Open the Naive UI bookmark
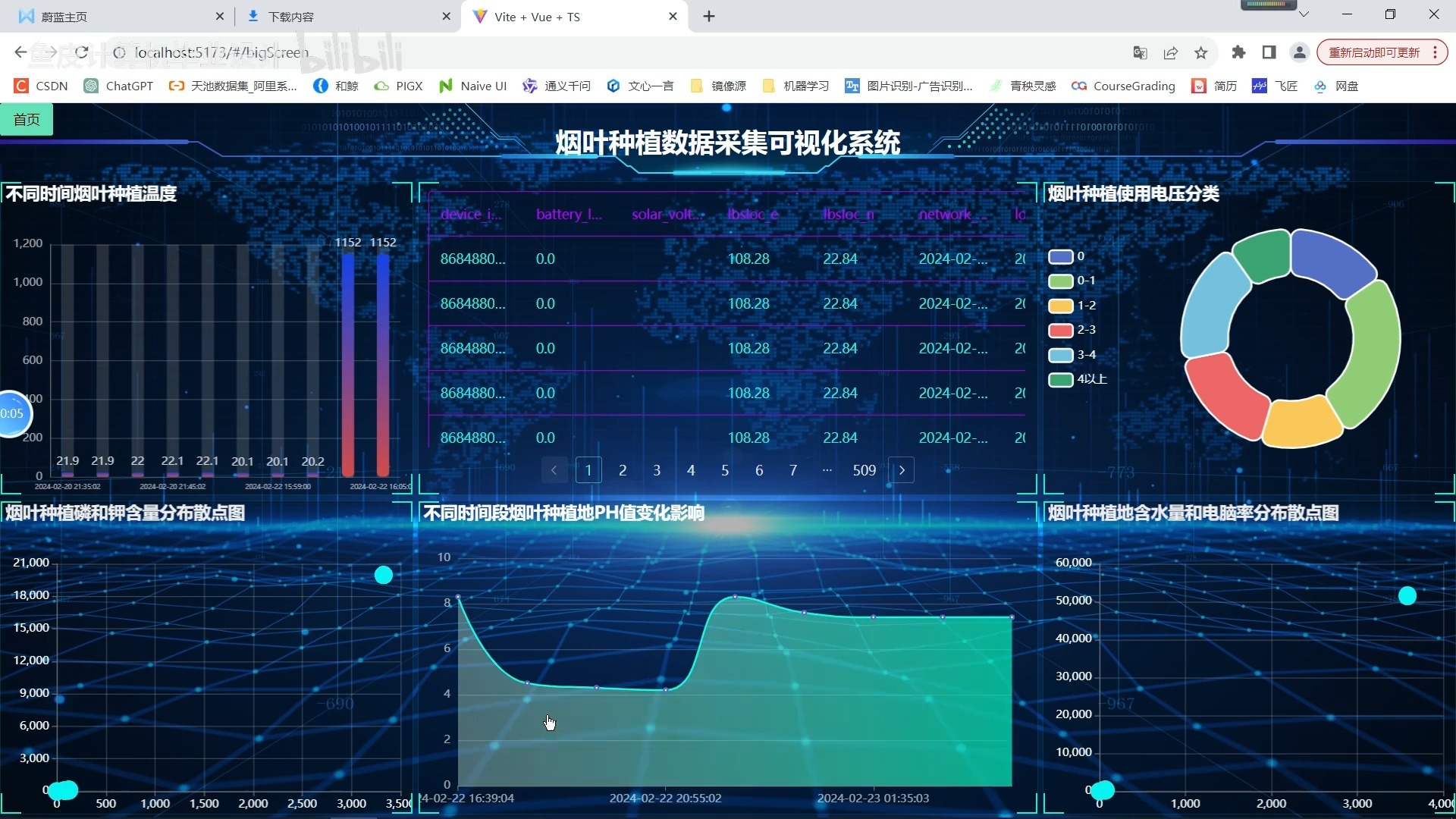The image size is (1456, 819). click(x=473, y=86)
